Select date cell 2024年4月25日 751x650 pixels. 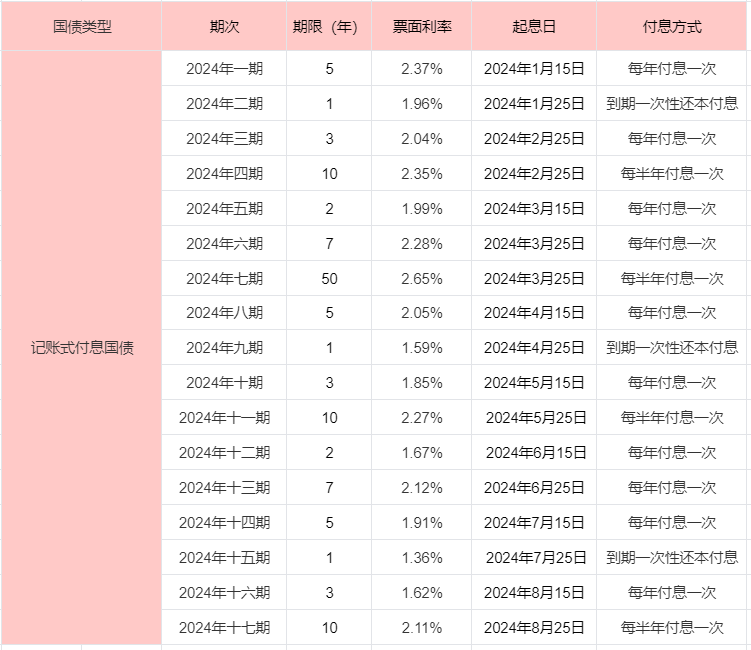534,347
